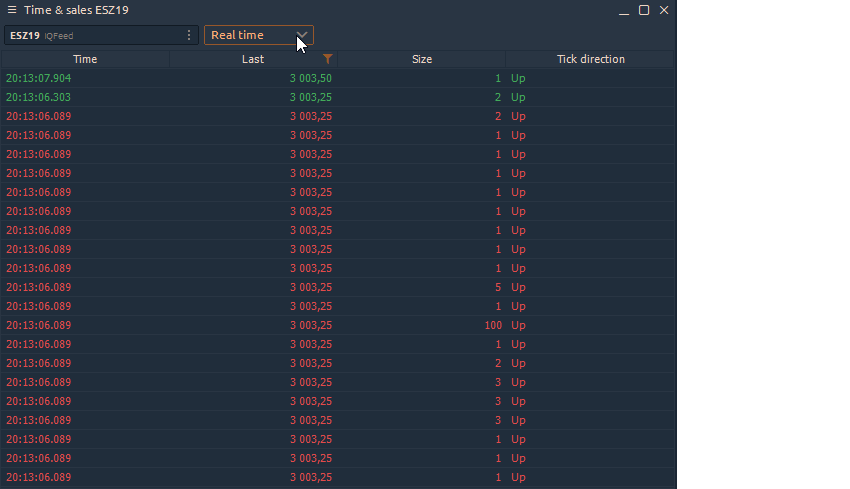The image size is (850, 489).
Task: Click the IQFeed data source label
Action: tap(59, 36)
